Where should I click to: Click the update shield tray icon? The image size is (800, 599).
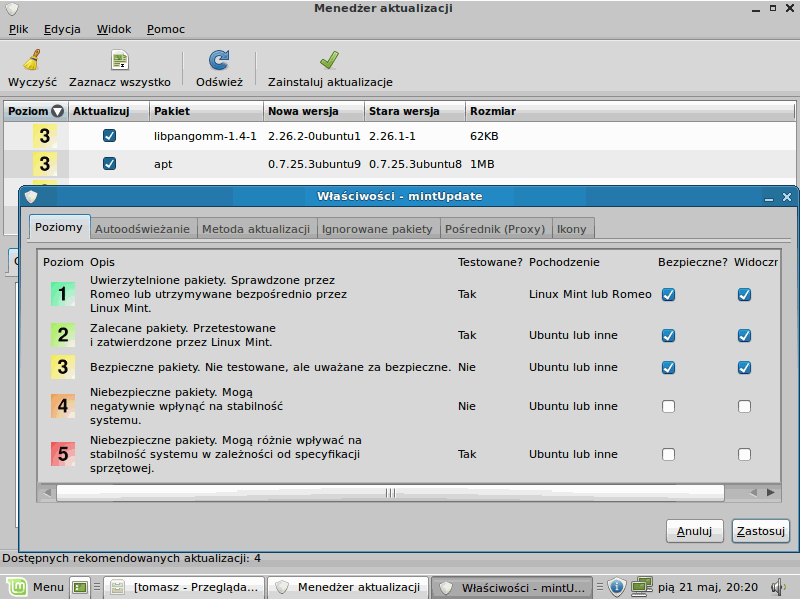pos(616,587)
